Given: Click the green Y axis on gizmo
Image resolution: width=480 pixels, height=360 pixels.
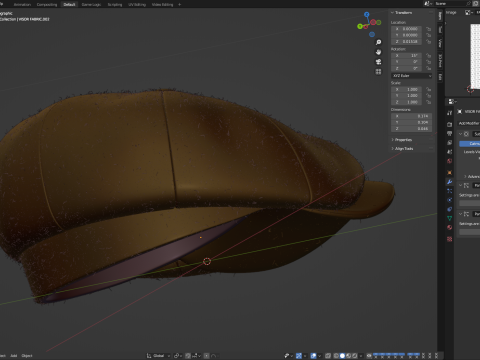Looking at the screenshot, I should [x=360, y=26].
